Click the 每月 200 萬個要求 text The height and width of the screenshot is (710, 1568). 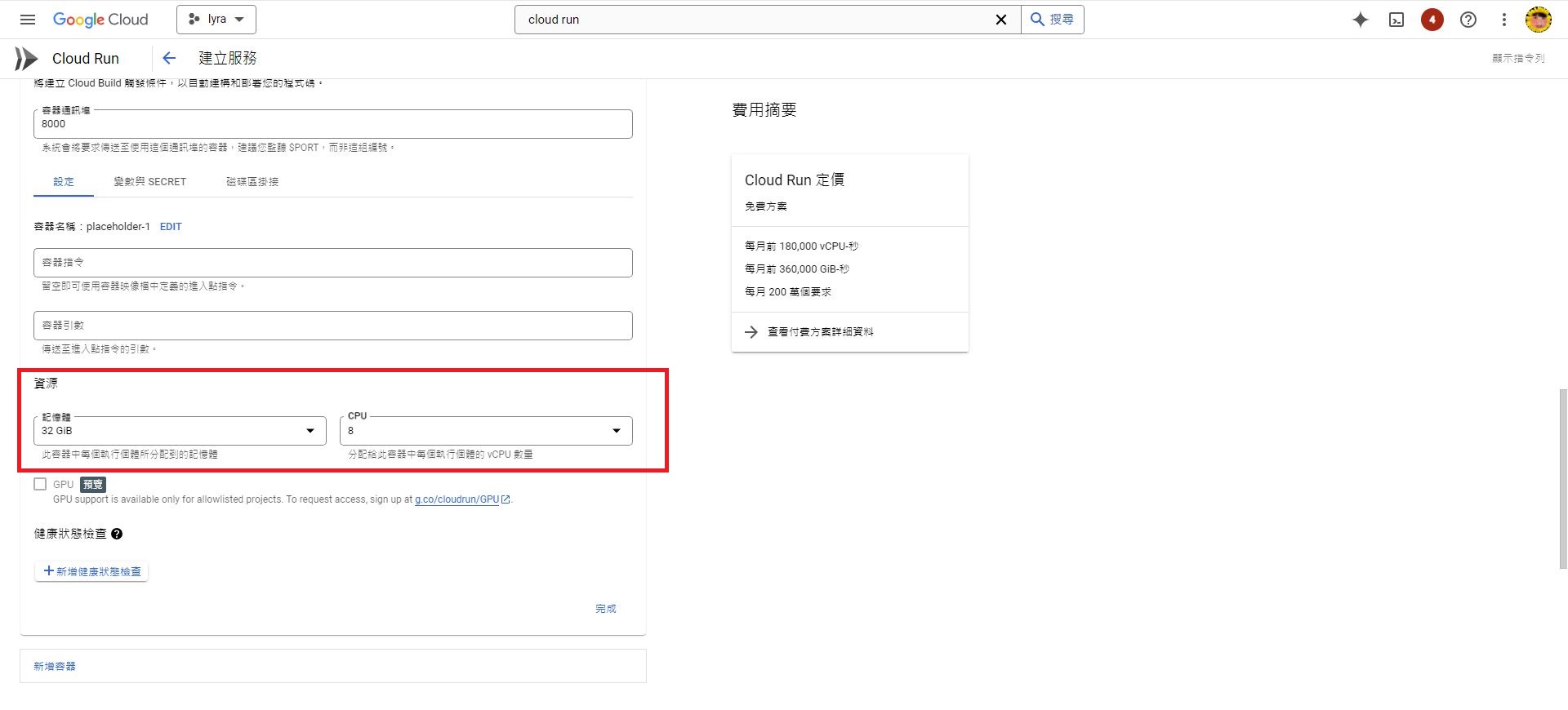(788, 291)
